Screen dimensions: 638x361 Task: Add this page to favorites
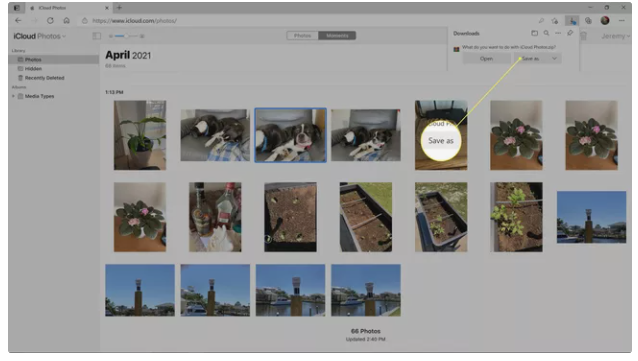(555, 21)
